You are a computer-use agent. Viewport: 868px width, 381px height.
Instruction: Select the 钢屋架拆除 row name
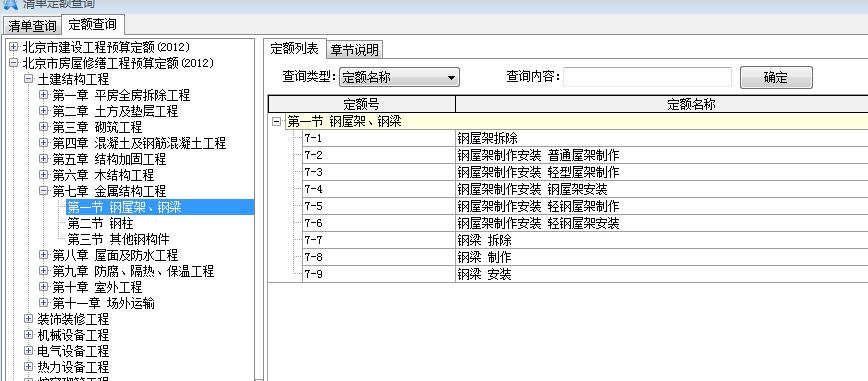click(x=487, y=138)
